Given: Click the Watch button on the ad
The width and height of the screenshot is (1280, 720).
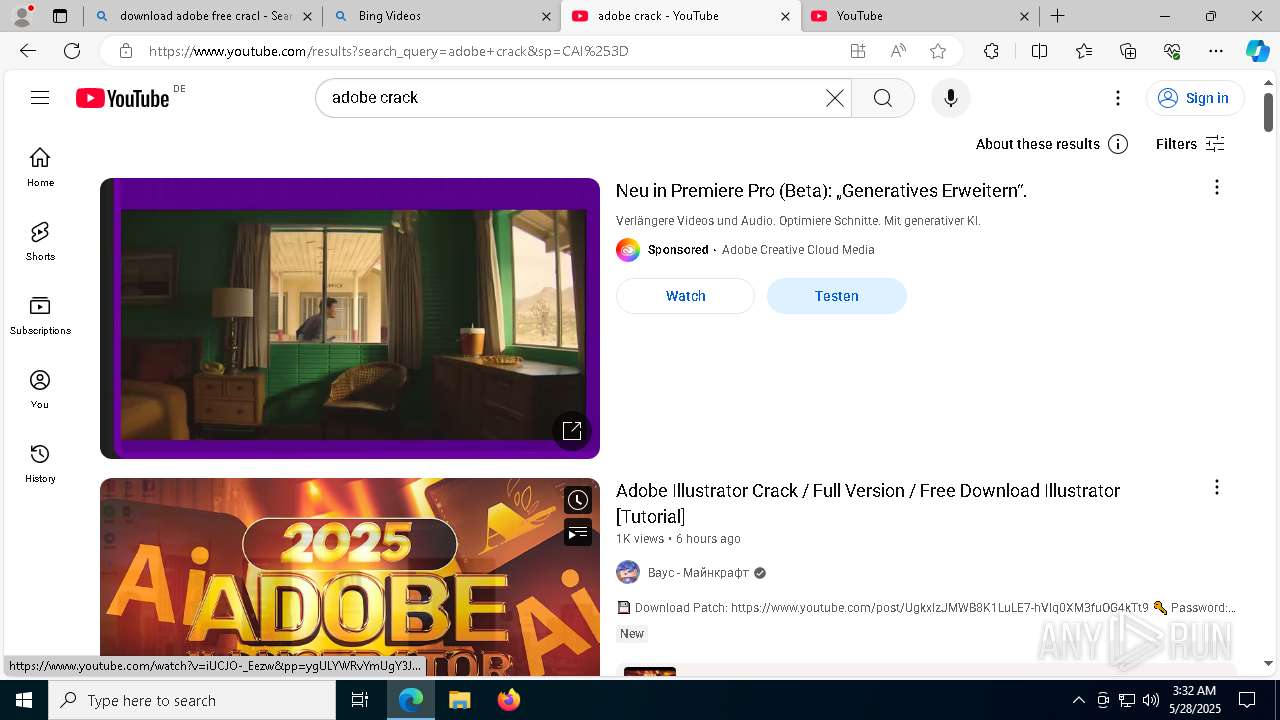Looking at the screenshot, I should (x=685, y=296).
